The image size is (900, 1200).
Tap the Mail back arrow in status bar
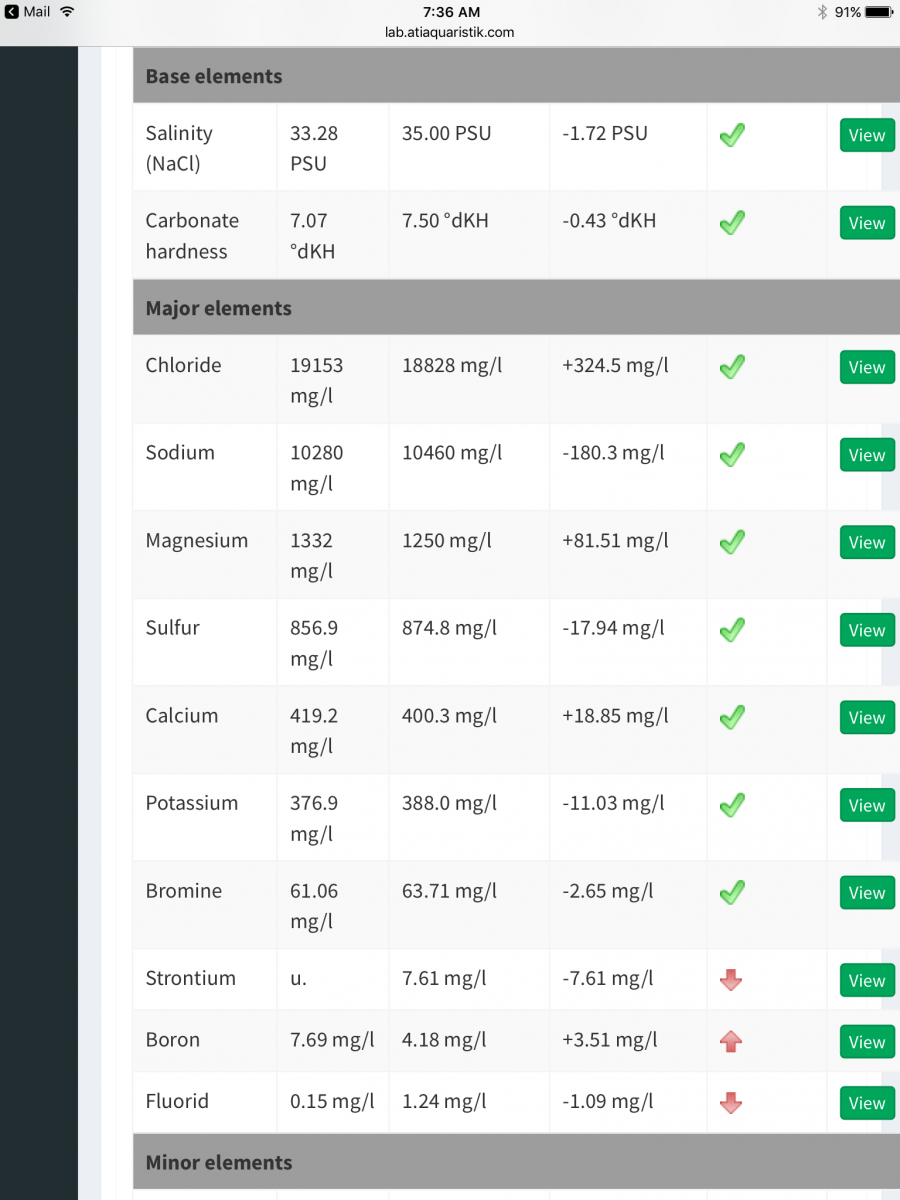(x=11, y=12)
